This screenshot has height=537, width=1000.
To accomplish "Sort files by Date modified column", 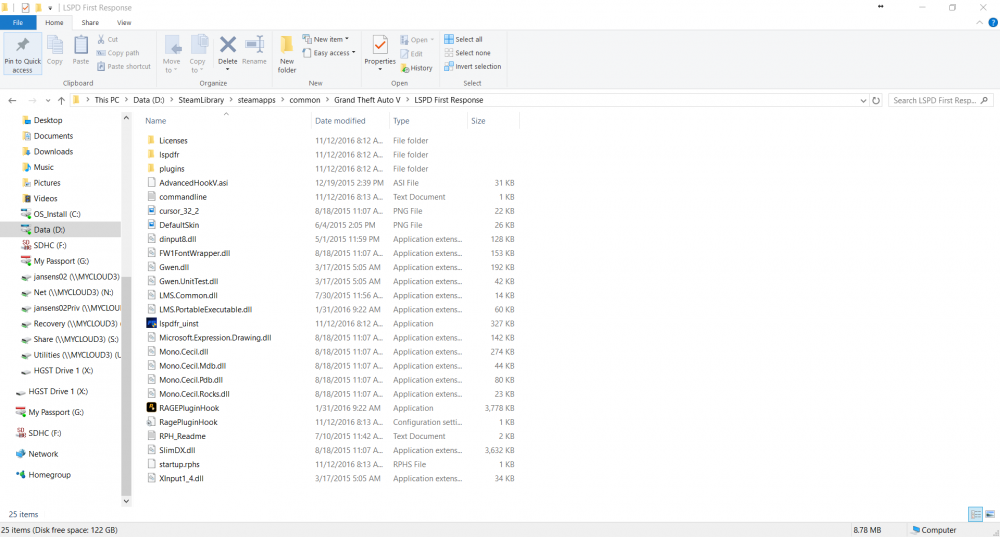I will pos(340,121).
